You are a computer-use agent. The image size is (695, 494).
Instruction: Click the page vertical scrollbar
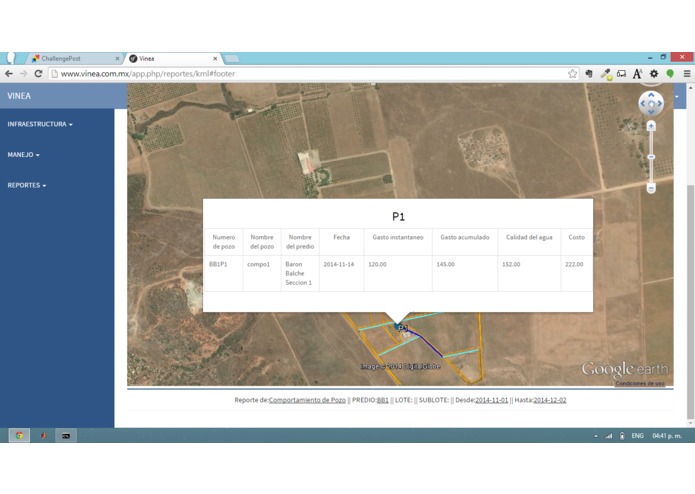click(690, 301)
